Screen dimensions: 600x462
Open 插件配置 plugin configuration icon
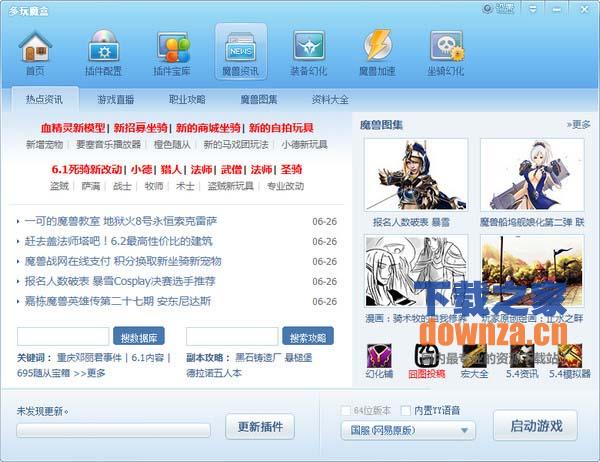[103, 52]
